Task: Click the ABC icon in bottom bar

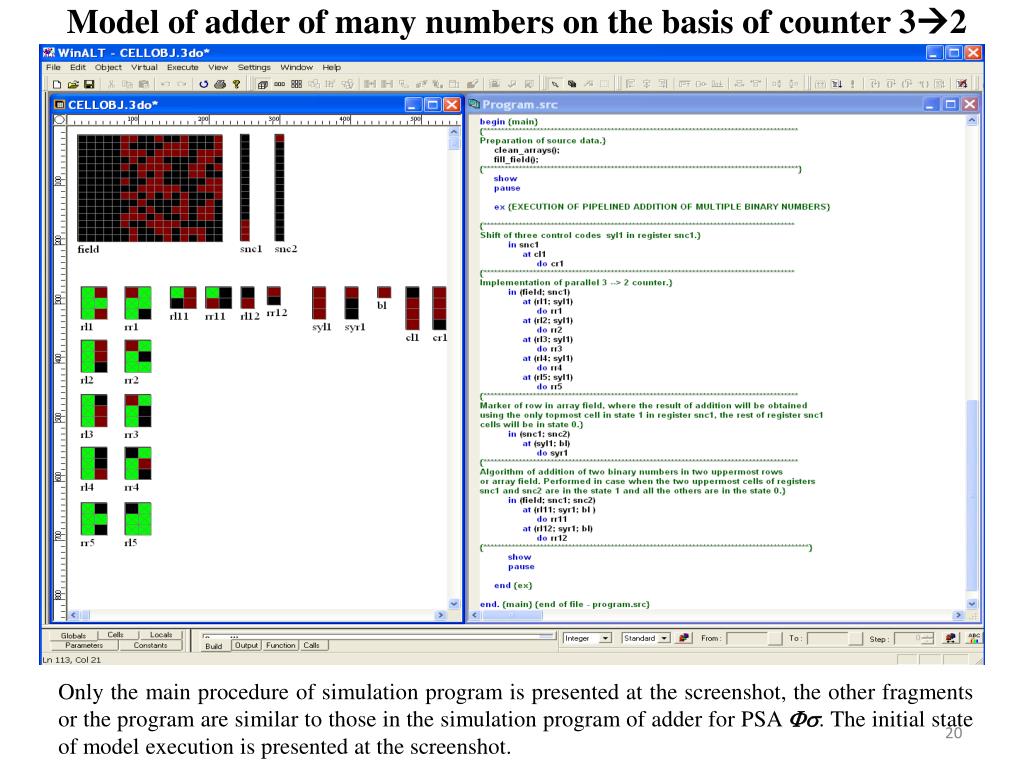Action: point(974,638)
